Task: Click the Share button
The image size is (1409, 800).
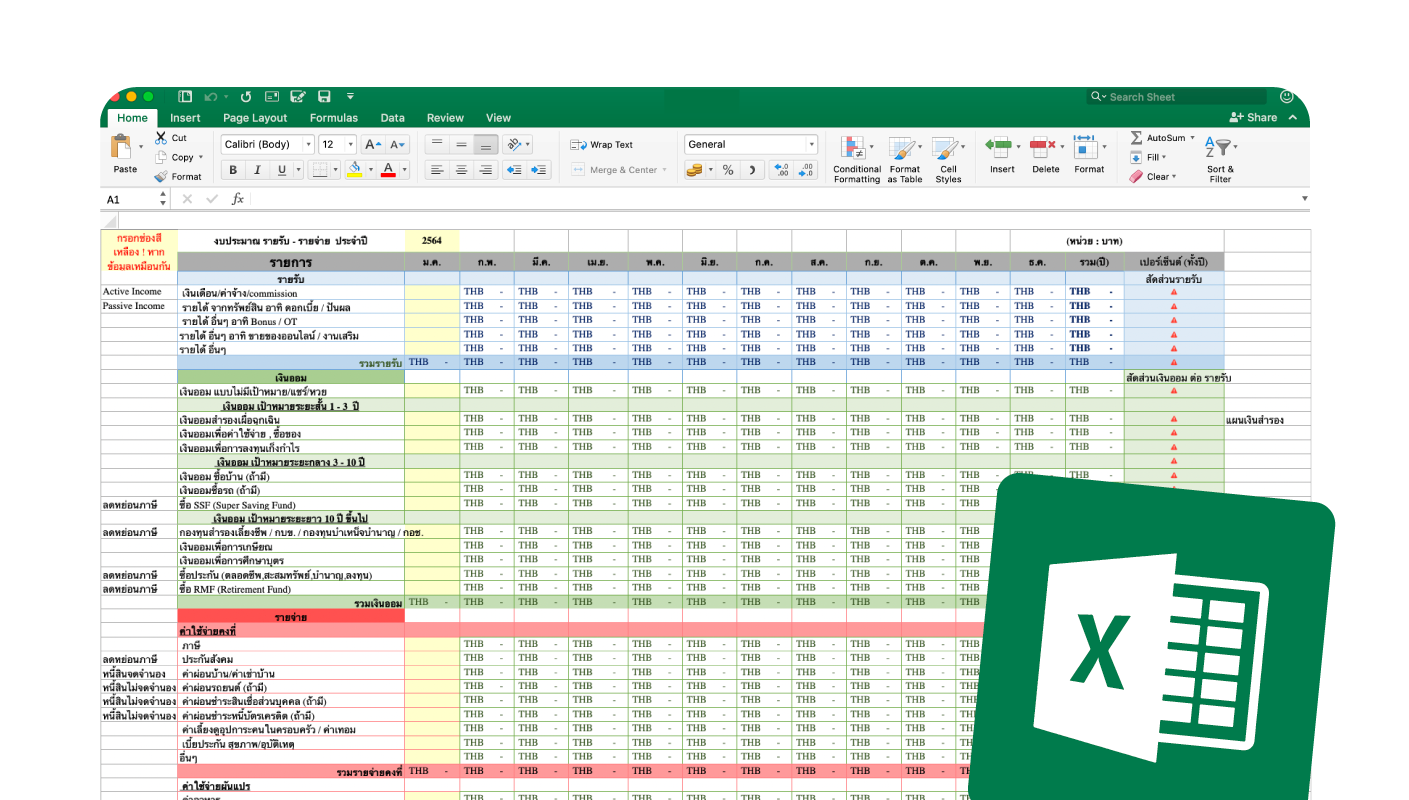Action: 1253,117
